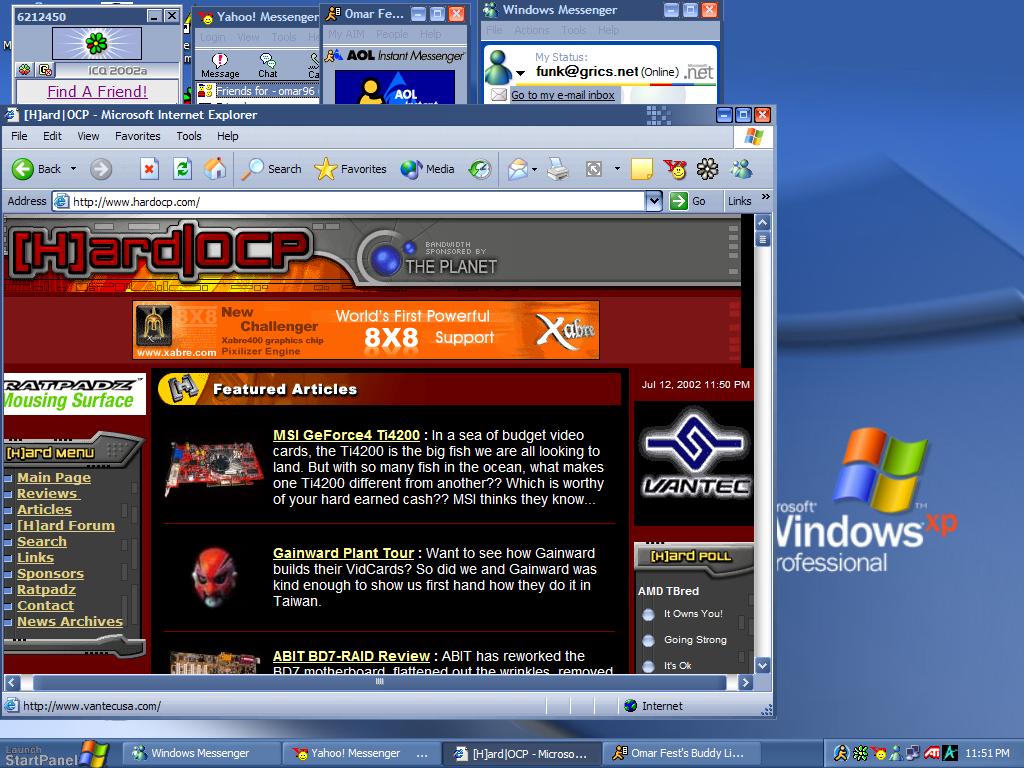
Task: Open the ABIT BD7-RAID Review link
Action: pos(351,656)
